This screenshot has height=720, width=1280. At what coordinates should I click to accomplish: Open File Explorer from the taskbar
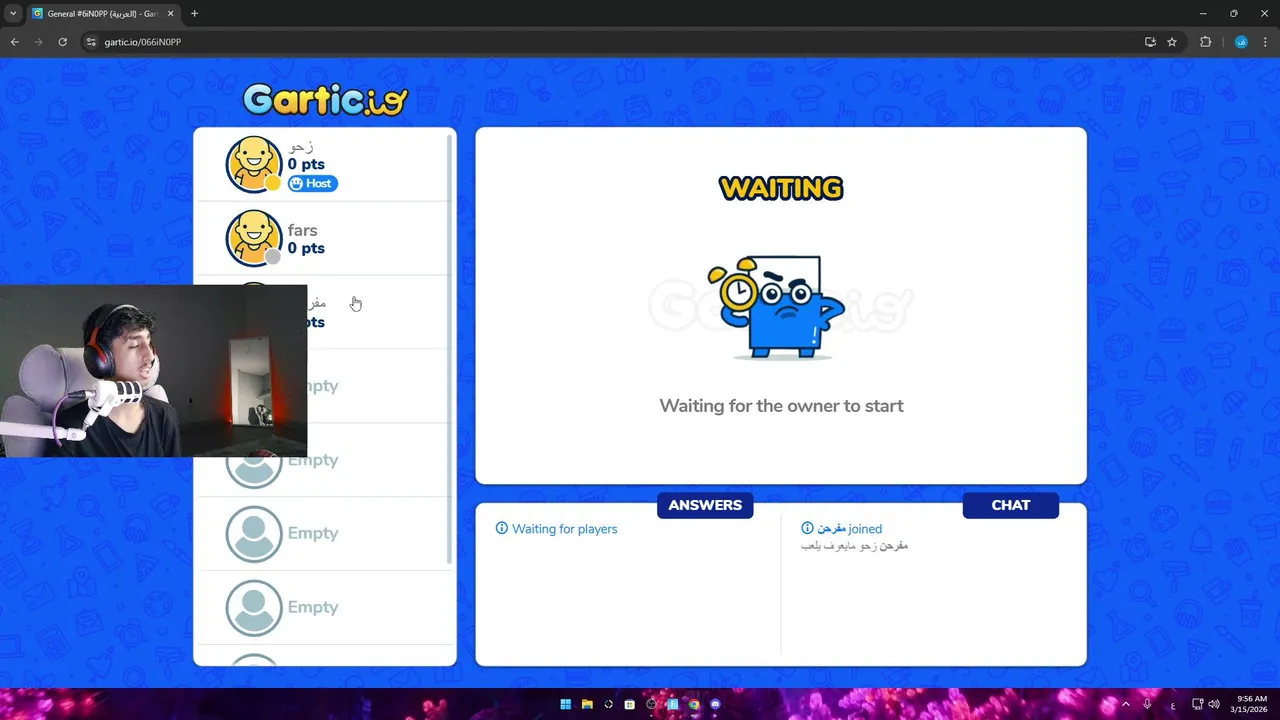pyautogui.click(x=587, y=704)
